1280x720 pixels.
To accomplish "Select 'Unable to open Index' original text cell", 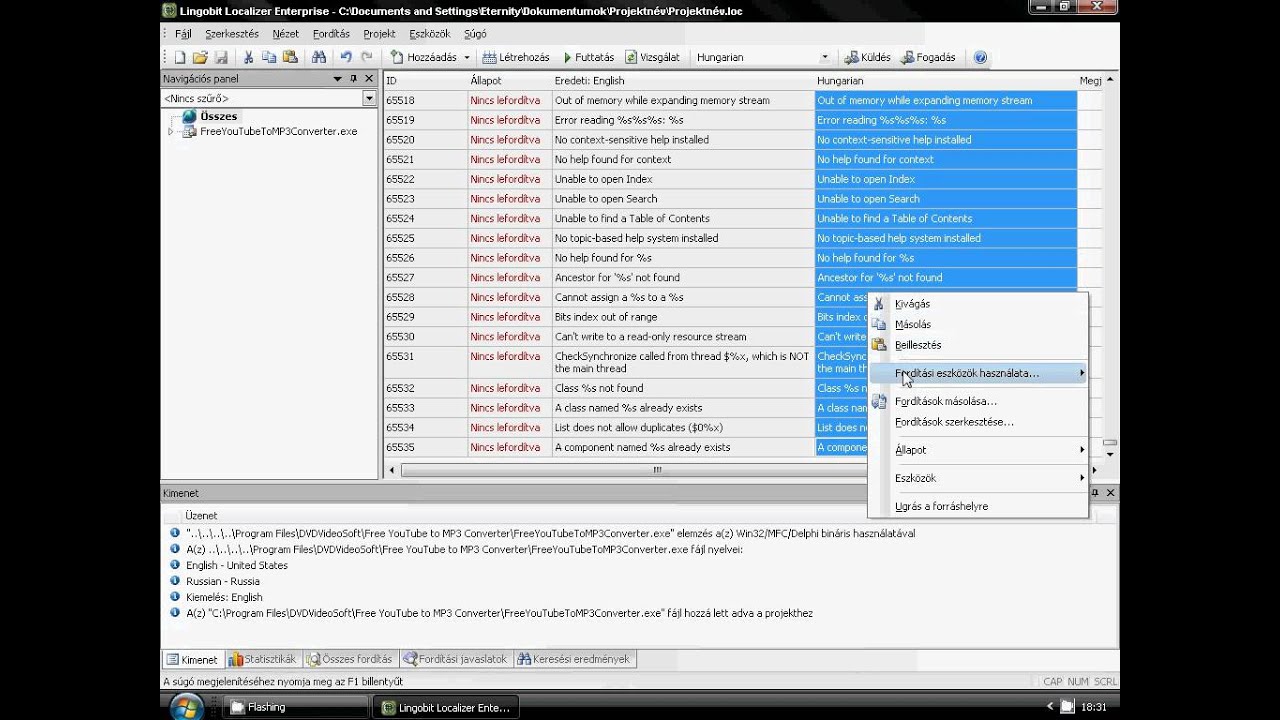I will point(683,179).
